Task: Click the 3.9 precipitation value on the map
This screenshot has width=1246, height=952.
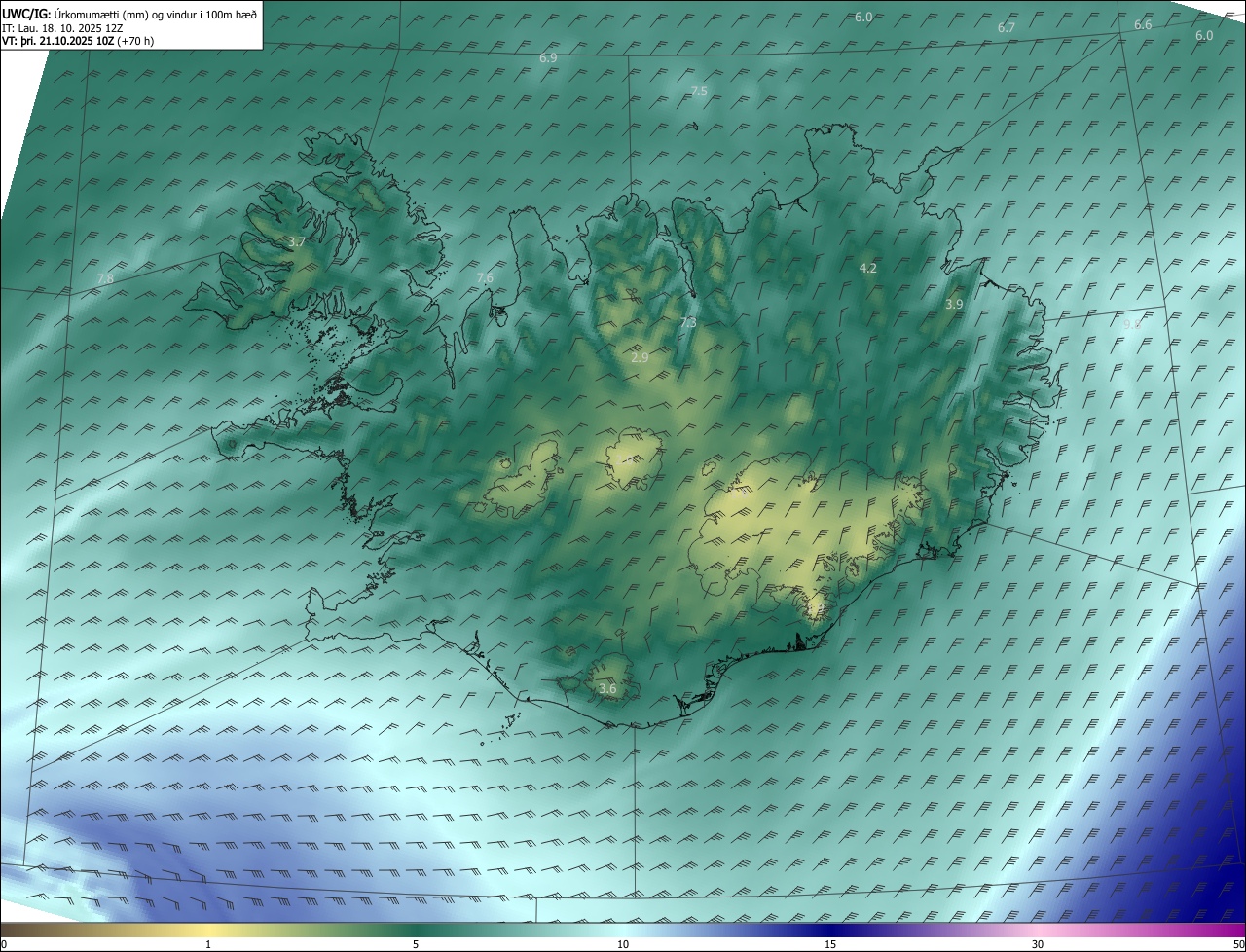Action: coord(954,305)
